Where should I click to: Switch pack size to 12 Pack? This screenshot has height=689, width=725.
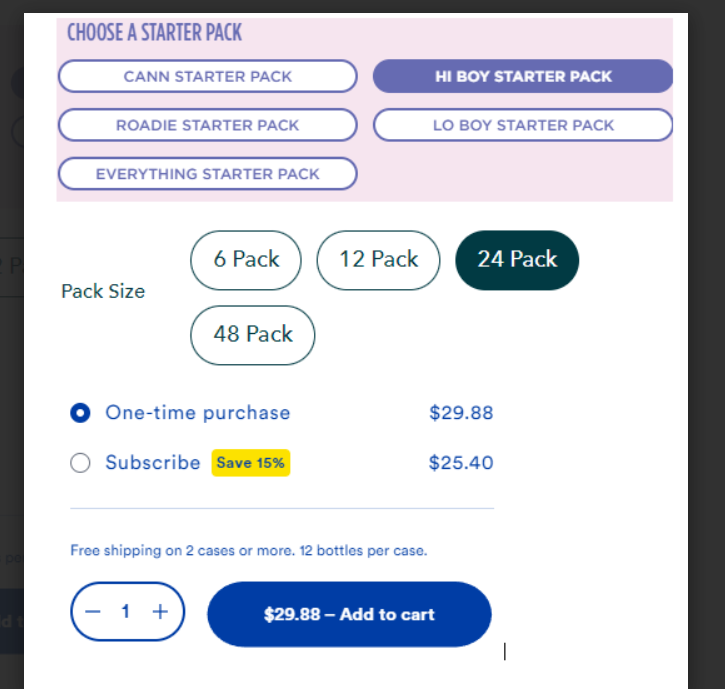coord(379,260)
